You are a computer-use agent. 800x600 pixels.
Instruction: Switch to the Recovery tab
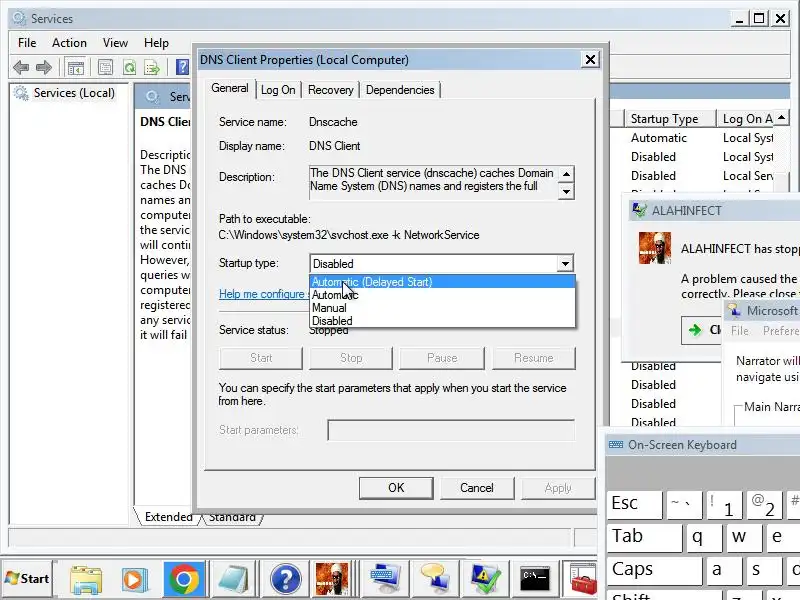click(x=331, y=90)
